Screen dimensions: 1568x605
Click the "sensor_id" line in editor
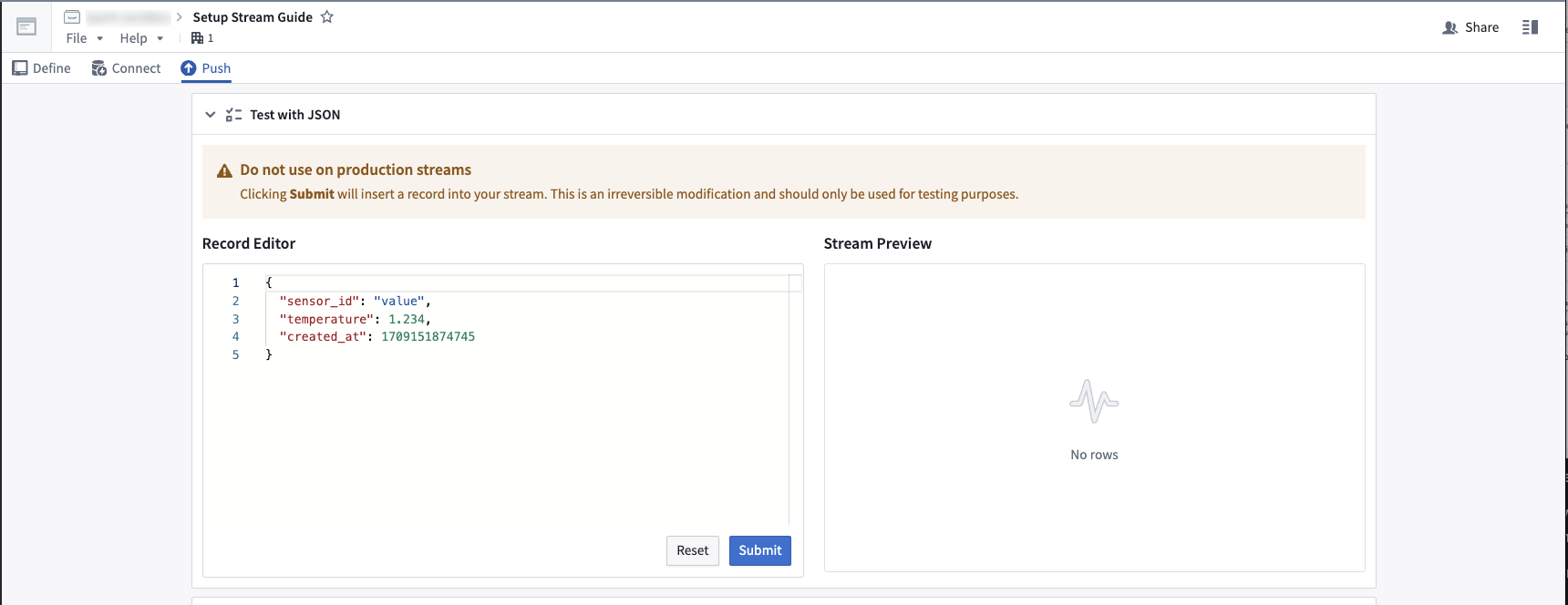355,301
